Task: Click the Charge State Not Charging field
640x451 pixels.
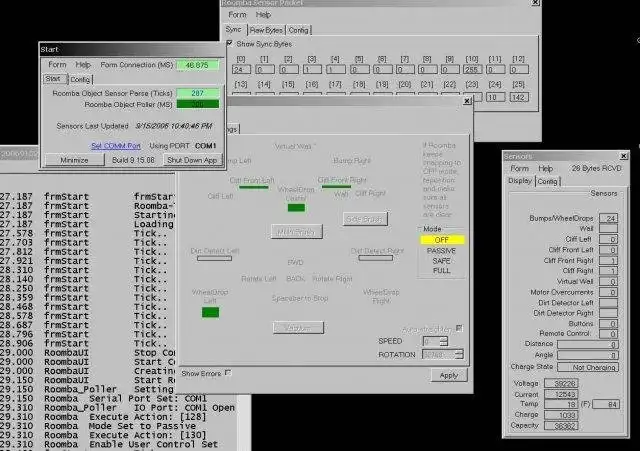Action: click(x=588, y=367)
